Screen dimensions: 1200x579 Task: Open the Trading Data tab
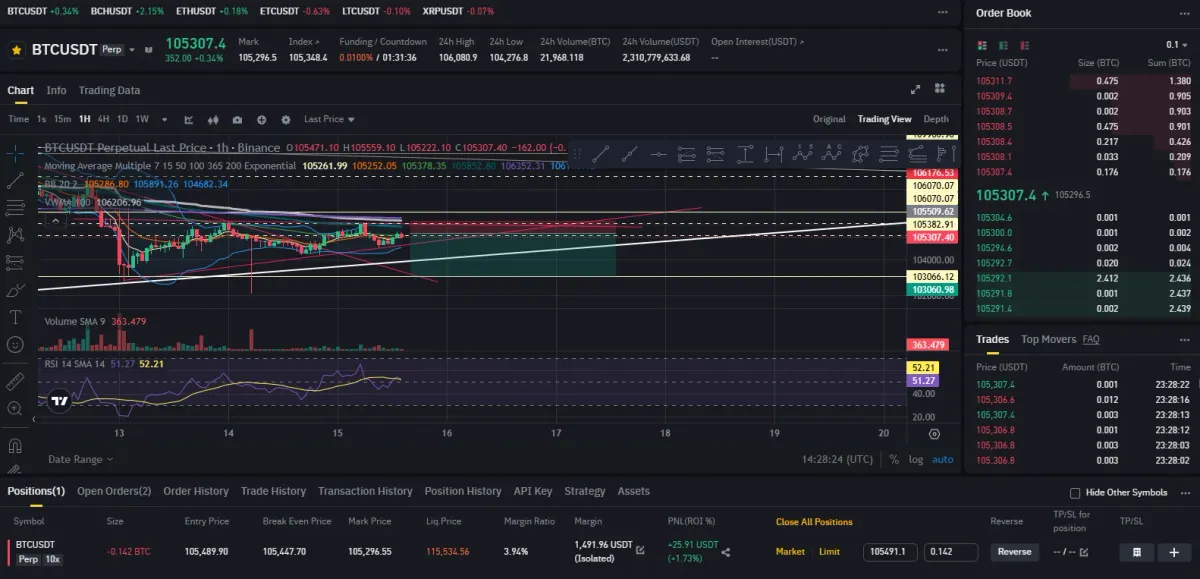pos(109,90)
